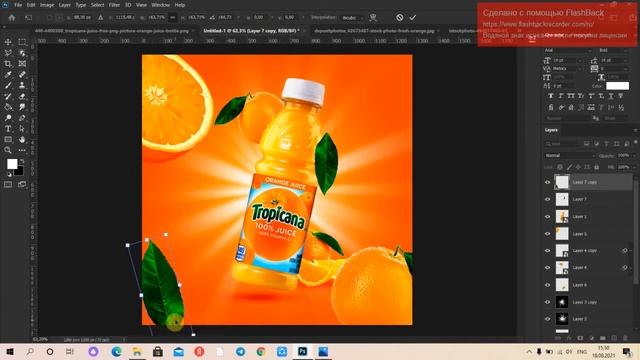Hide Layer 7
Image resolution: width=640 pixels, height=360 pixels.
tap(548, 199)
